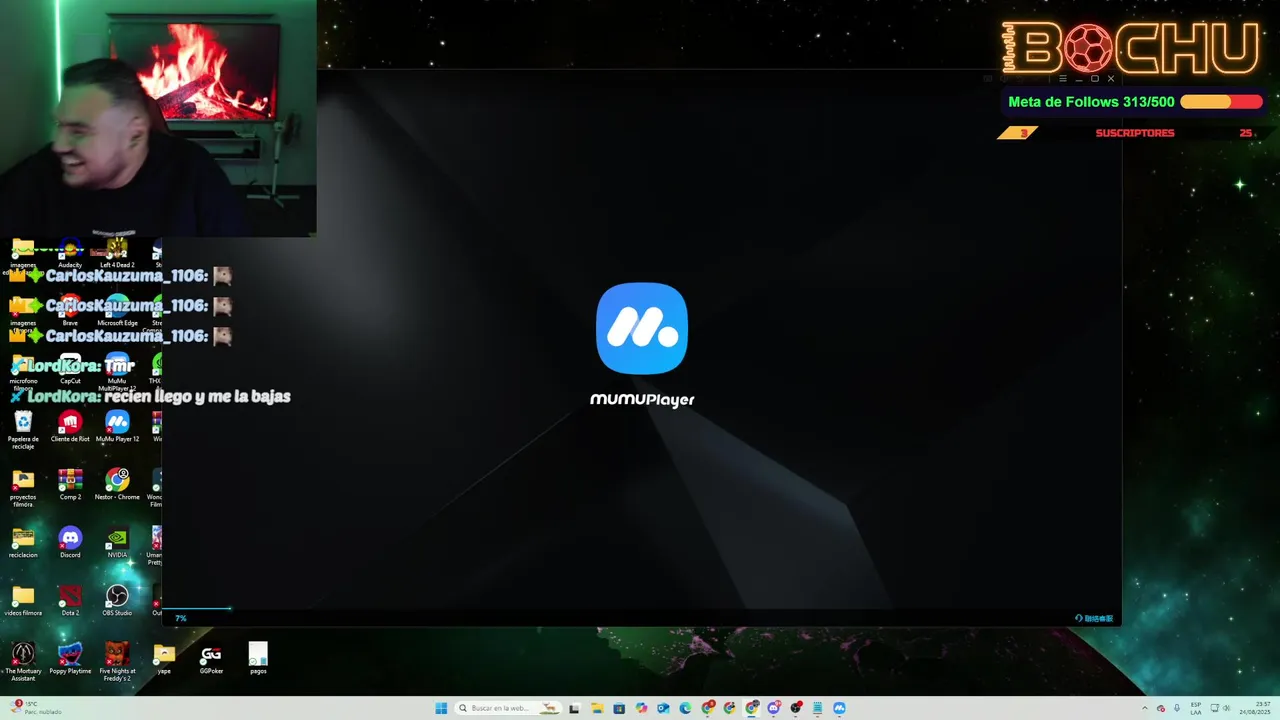Open Microsoft Store from the taskbar
Viewport: 1280px width, 720px height.
pos(619,708)
